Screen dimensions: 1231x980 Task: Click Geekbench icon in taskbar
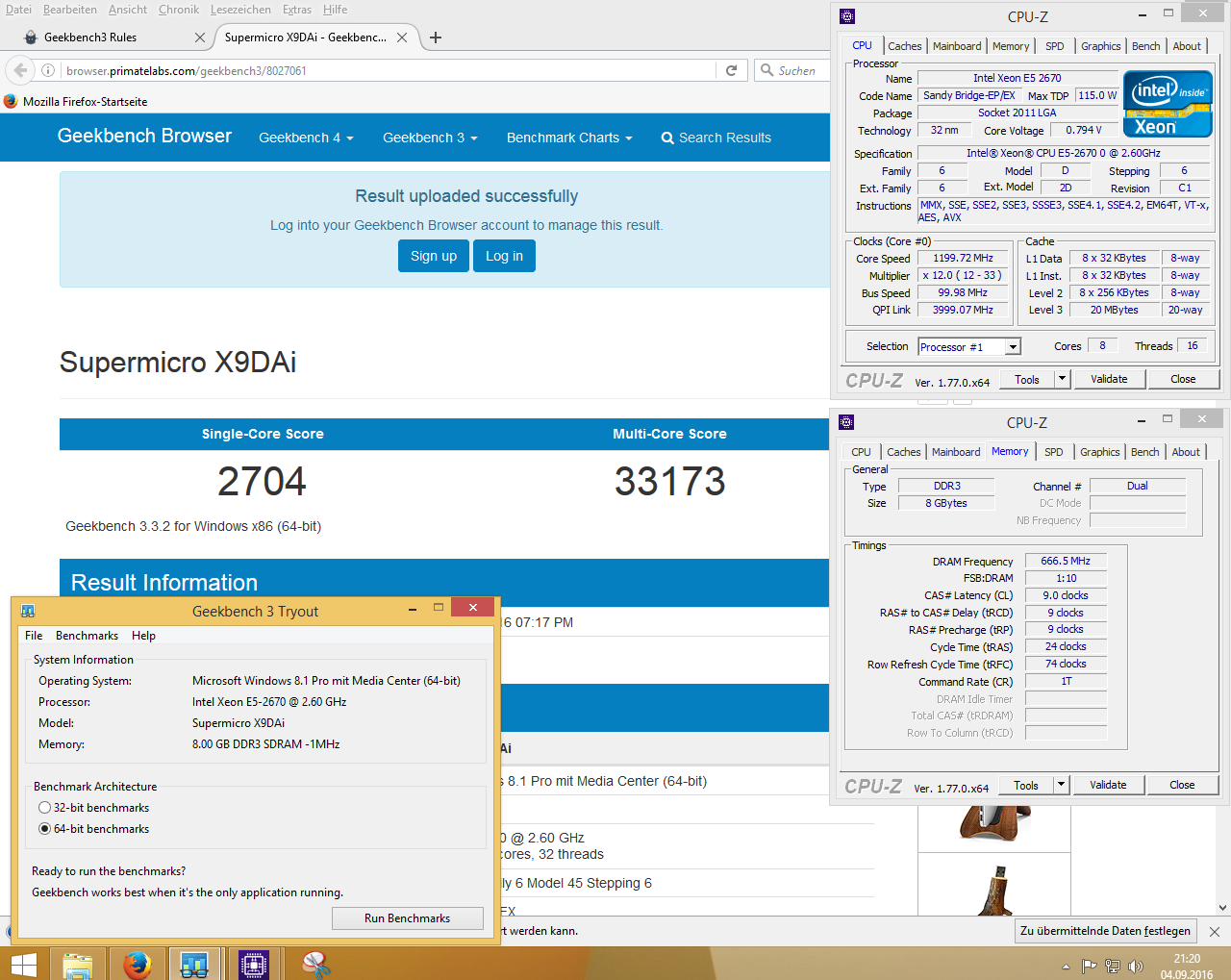pyautogui.click(x=194, y=964)
